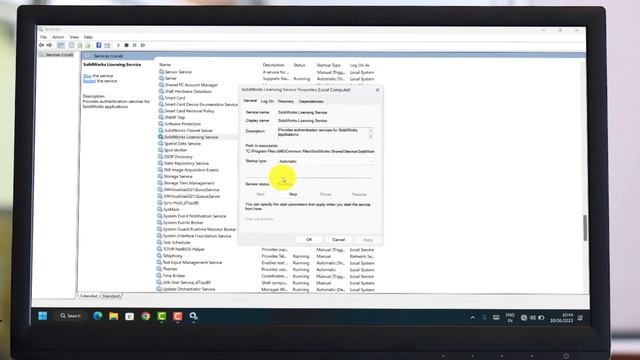Switch to the Dependencies tab

pyautogui.click(x=311, y=101)
